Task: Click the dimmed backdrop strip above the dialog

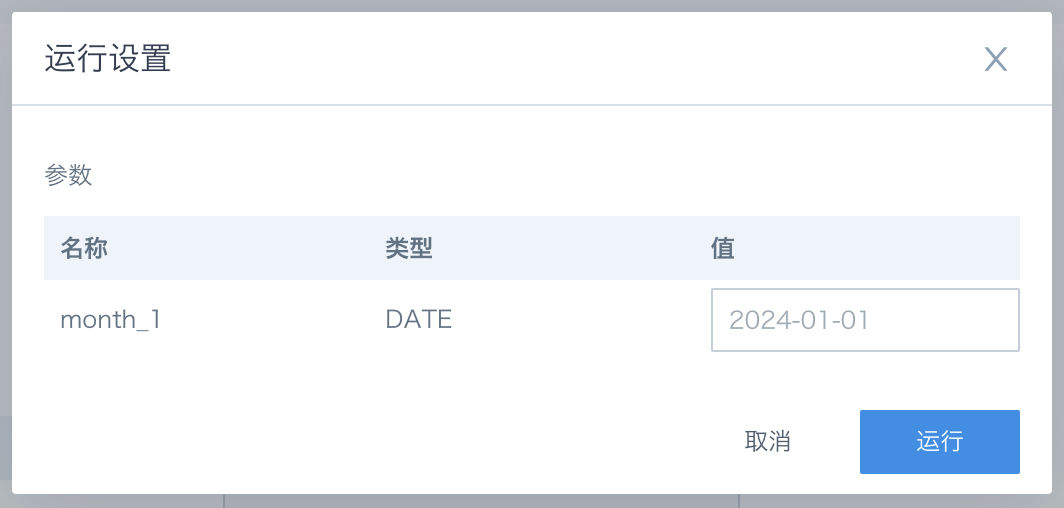Action: (532, 5)
